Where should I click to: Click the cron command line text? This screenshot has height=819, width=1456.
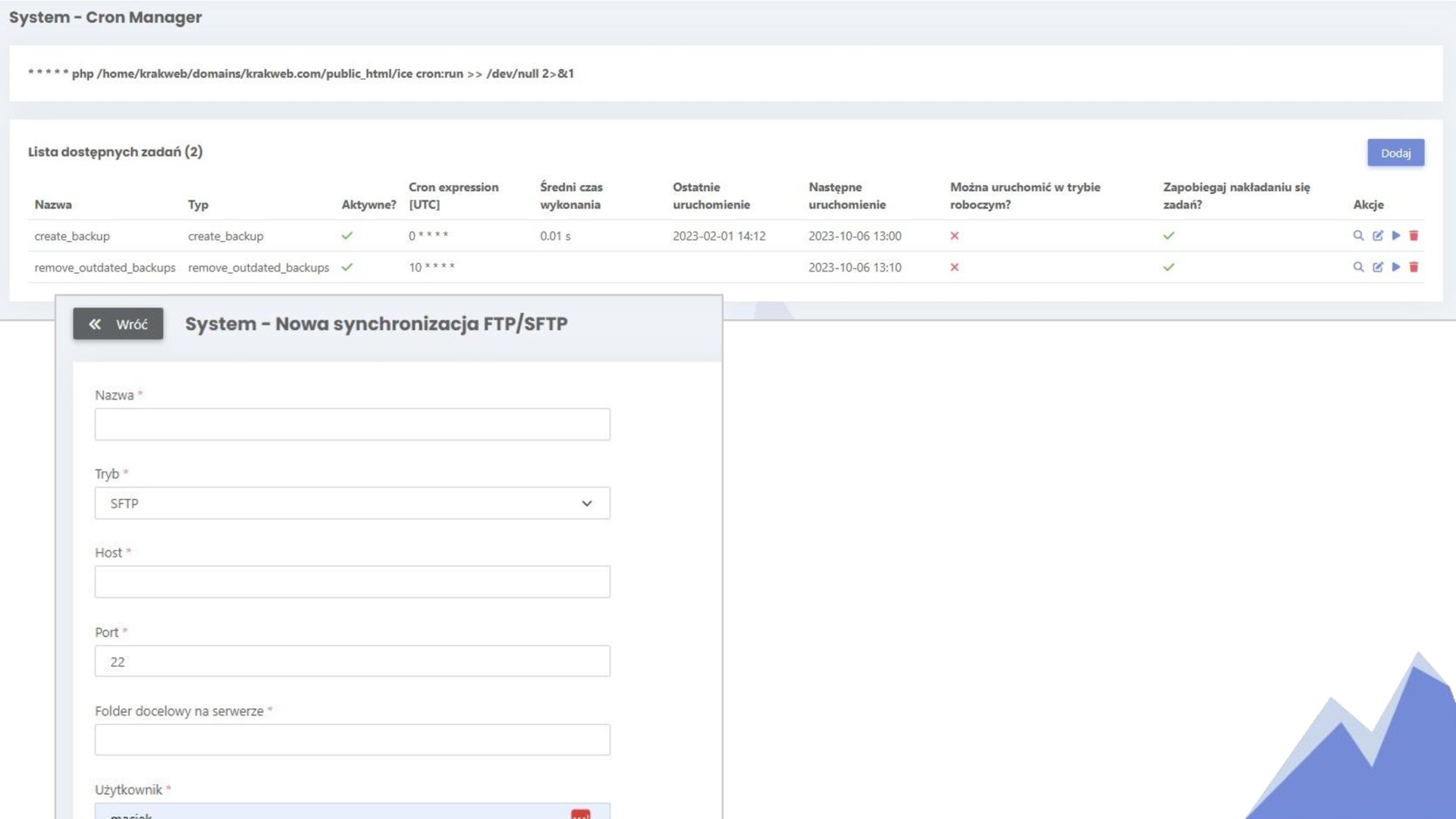click(x=301, y=74)
